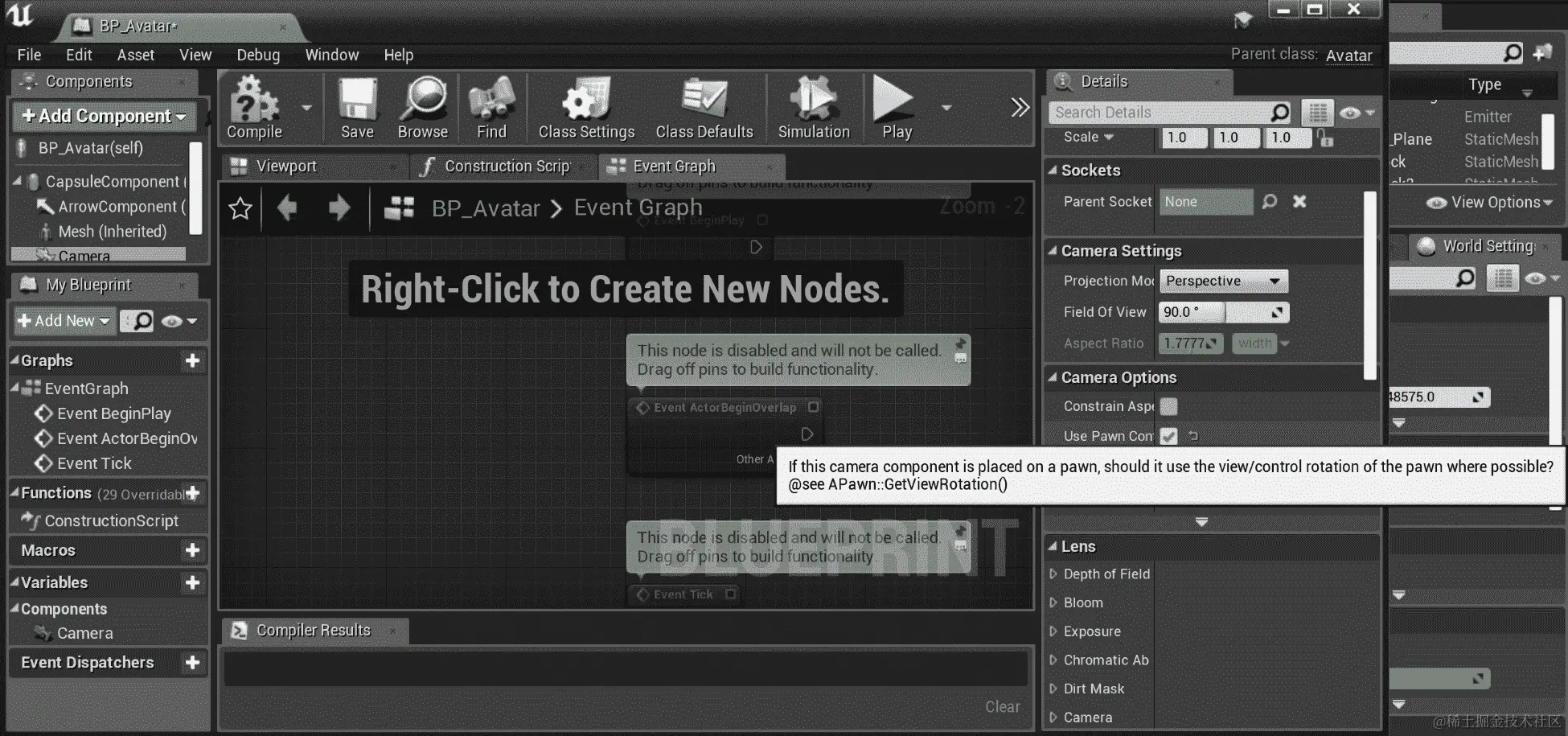Click the Aspect Ratio 1.7777 slider field
This screenshot has height=736, width=1568.
coord(1191,343)
